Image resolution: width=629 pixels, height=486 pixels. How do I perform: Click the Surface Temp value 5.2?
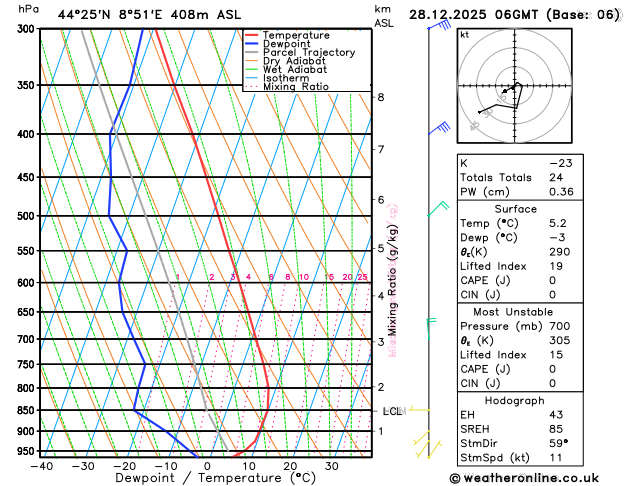tap(558, 223)
